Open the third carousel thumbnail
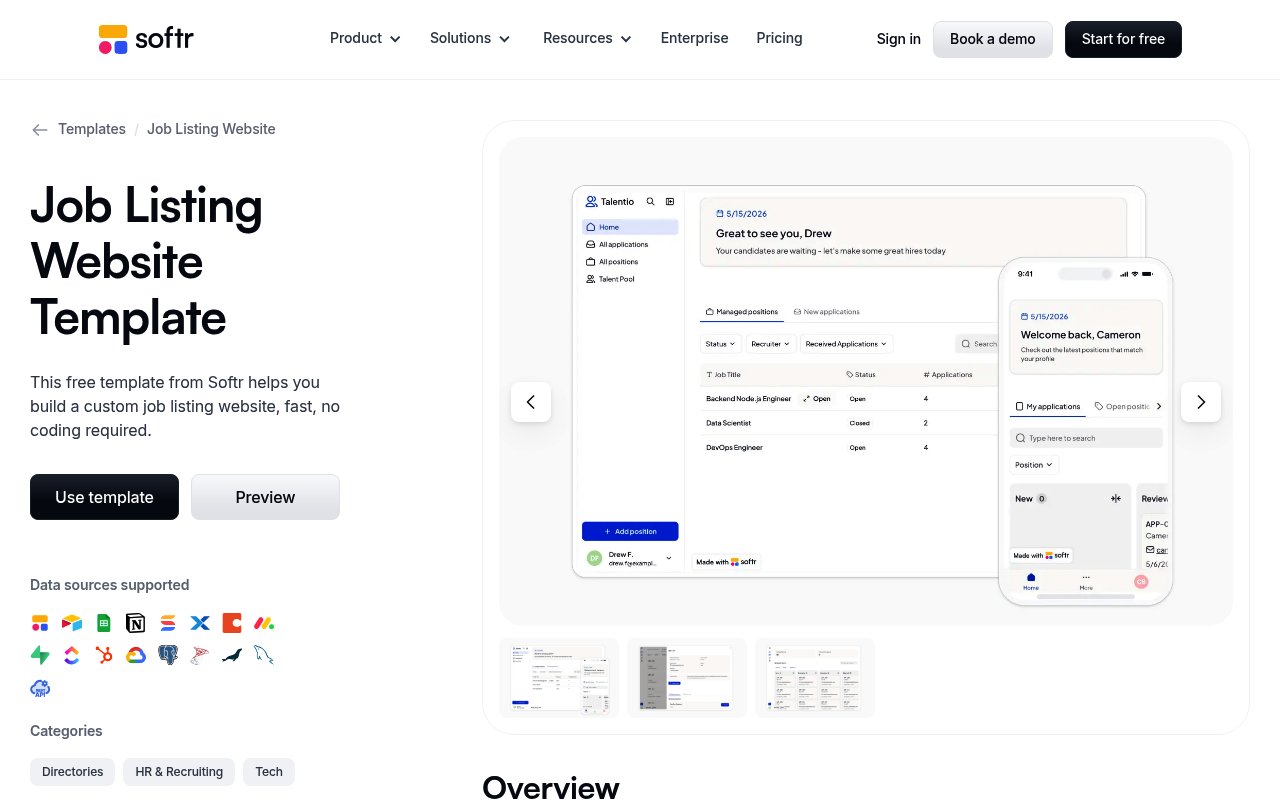1280x800 pixels. [x=815, y=678]
